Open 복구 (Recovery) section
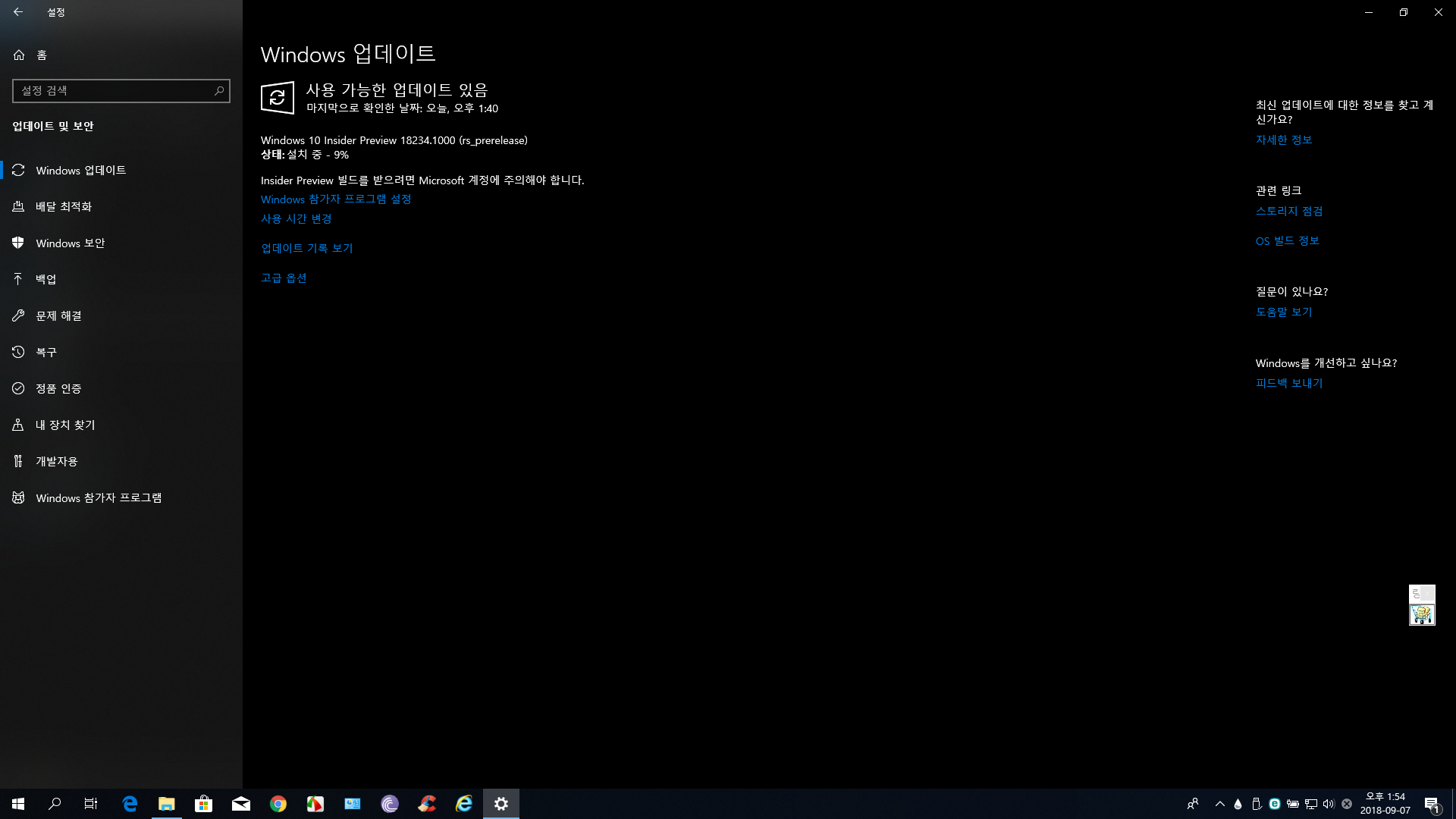The width and height of the screenshot is (1456, 819). pos(121,352)
